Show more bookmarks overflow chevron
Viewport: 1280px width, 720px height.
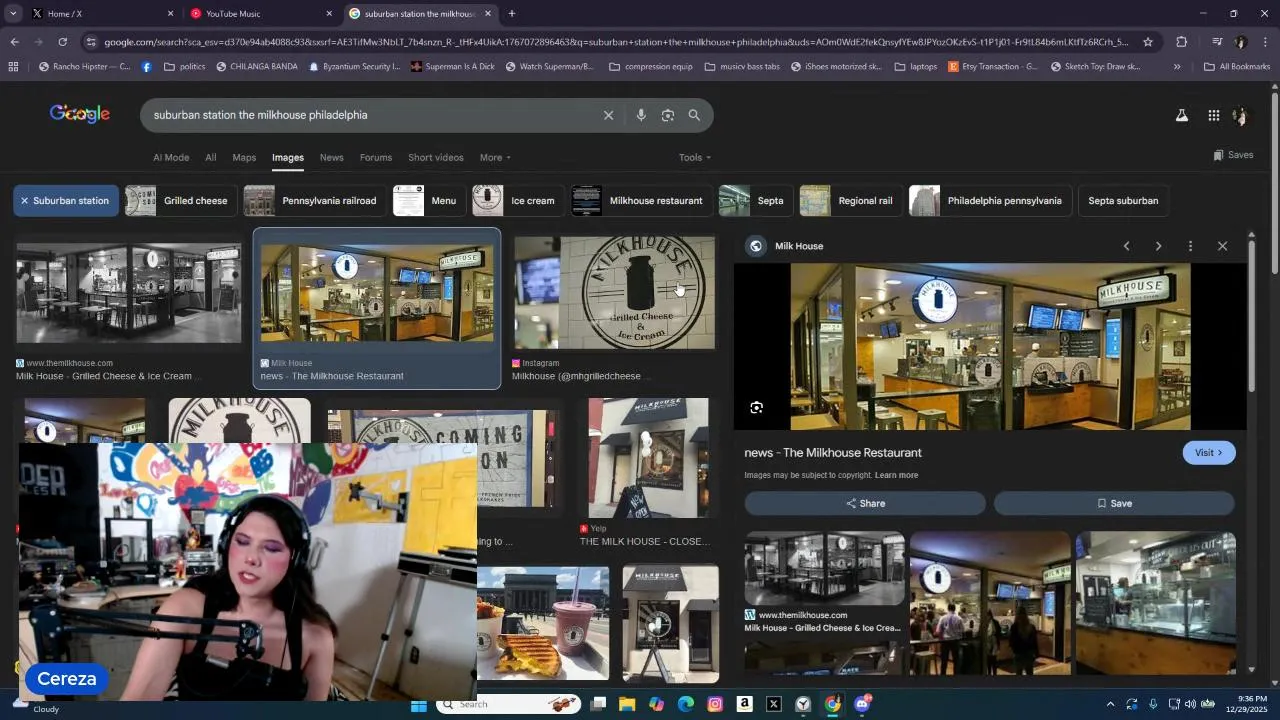tap(1177, 67)
